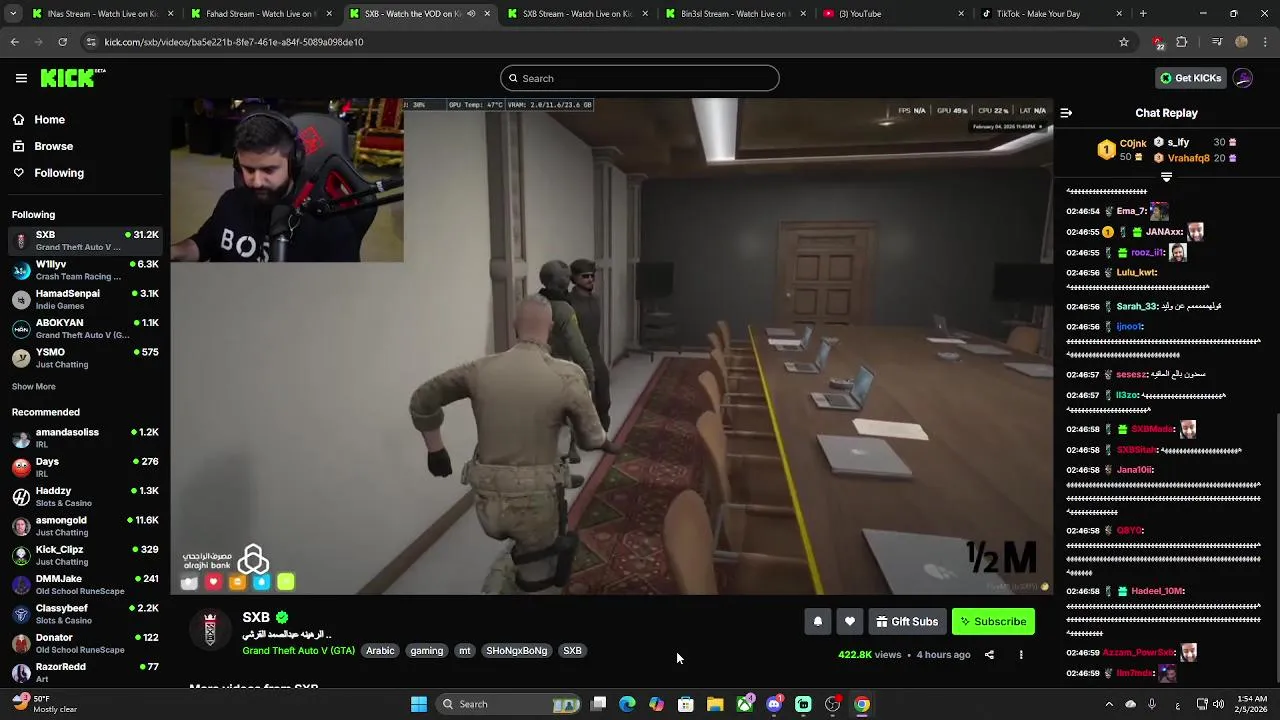1280x720 pixels.
Task: Switch to the YouTube browser tab
Action: [x=893, y=14]
